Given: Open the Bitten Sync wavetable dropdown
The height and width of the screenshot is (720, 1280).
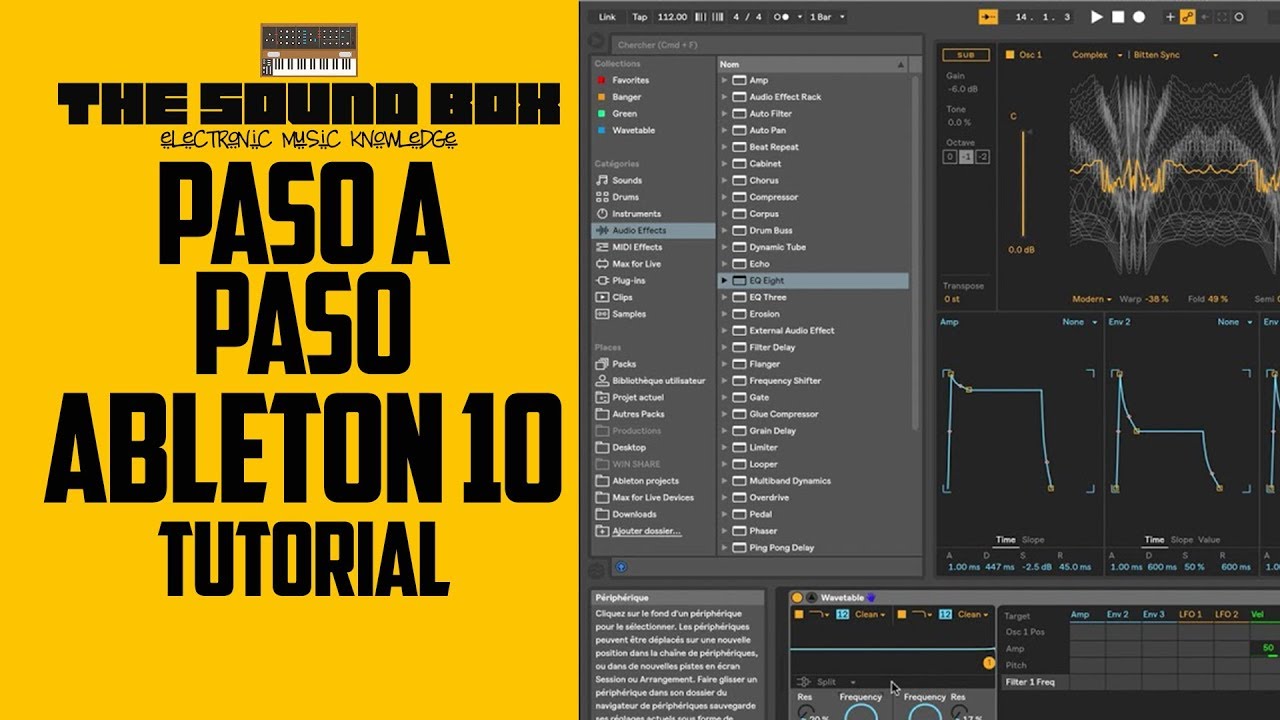Looking at the screenshot, I should (x=1176, y=55).
